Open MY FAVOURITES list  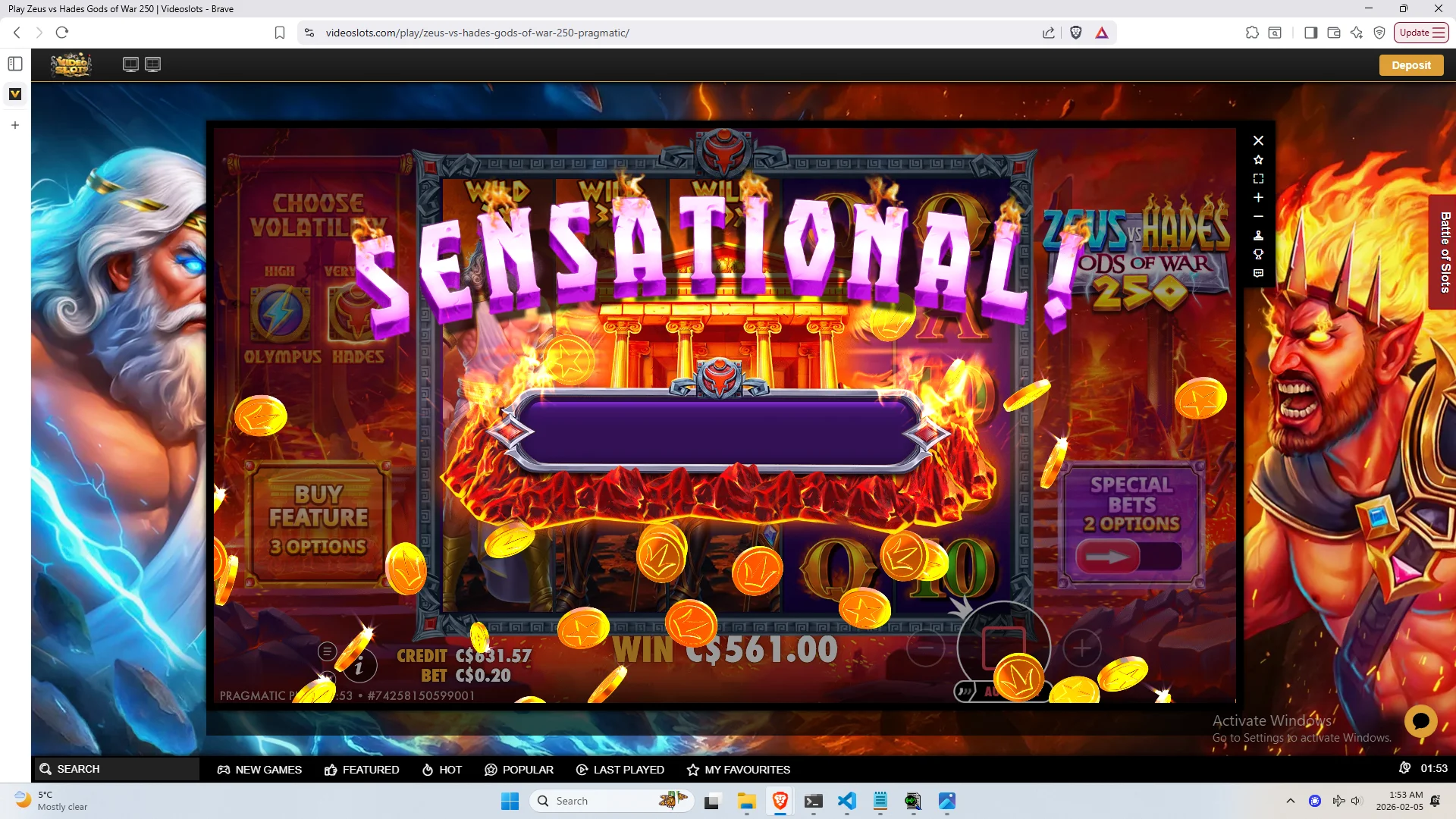point(739,770)
